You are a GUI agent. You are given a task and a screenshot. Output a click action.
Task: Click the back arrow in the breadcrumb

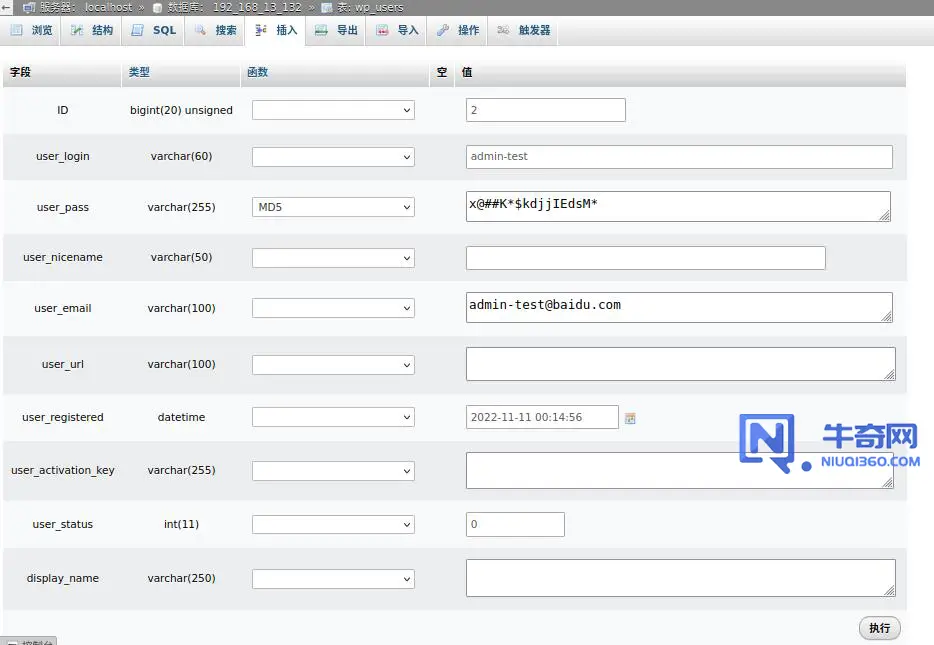pos(6,7)
